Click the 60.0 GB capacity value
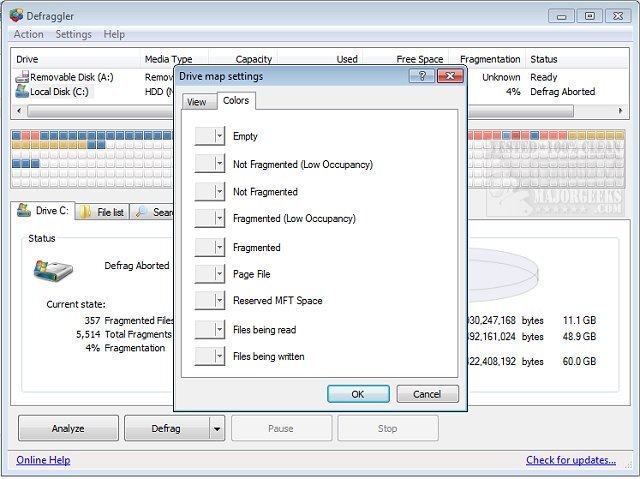 pyautogui.click(x=579, y=361)
